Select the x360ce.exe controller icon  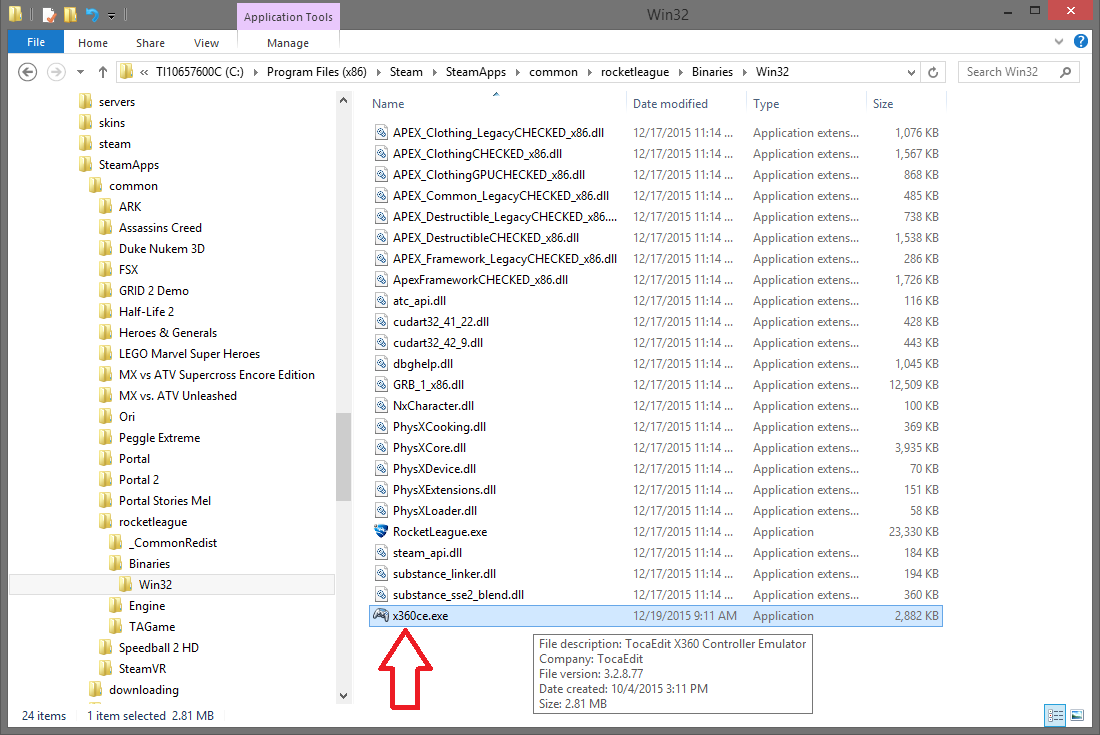click(381, 615)
